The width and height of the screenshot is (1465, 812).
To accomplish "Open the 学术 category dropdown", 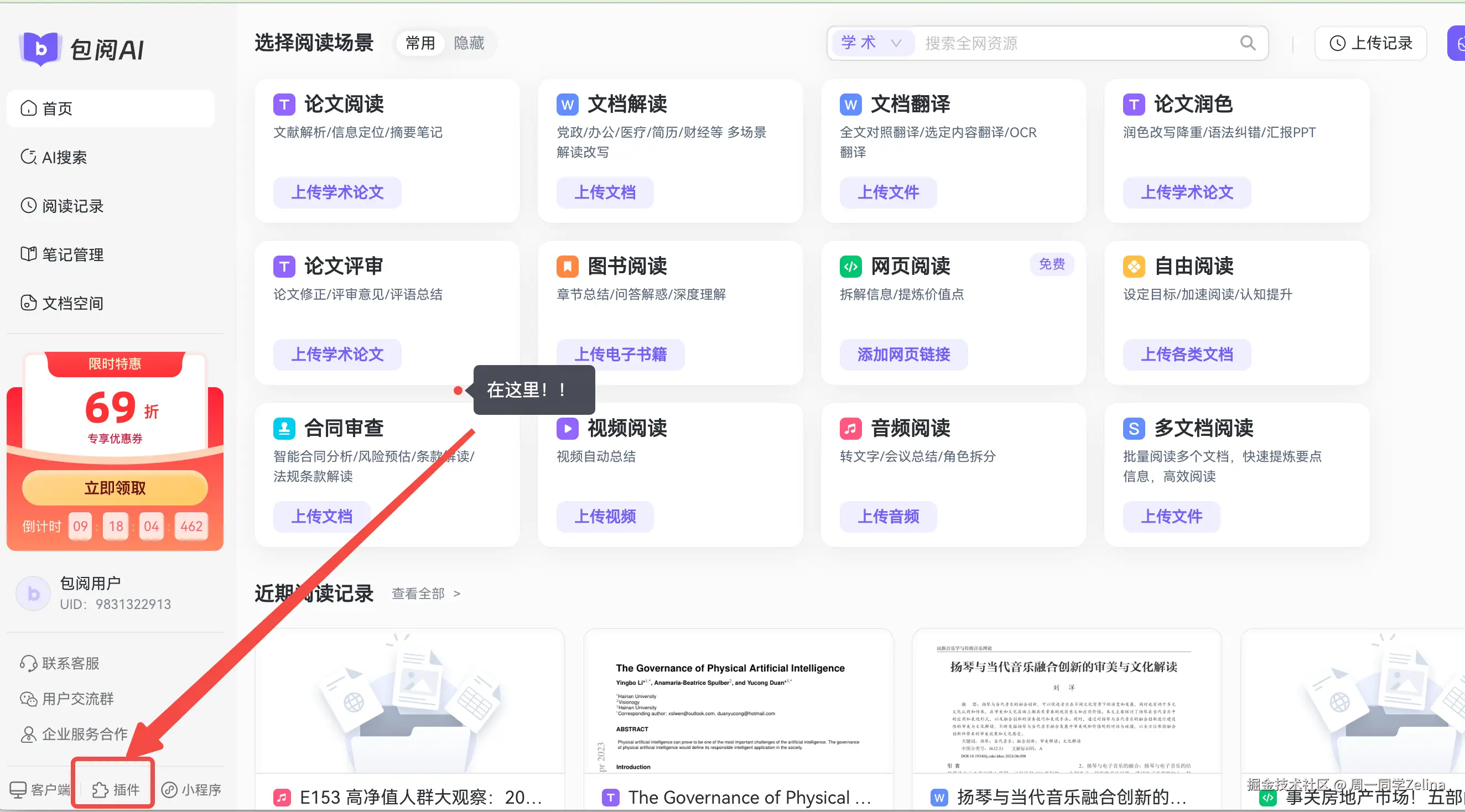I will click(872, 43).
